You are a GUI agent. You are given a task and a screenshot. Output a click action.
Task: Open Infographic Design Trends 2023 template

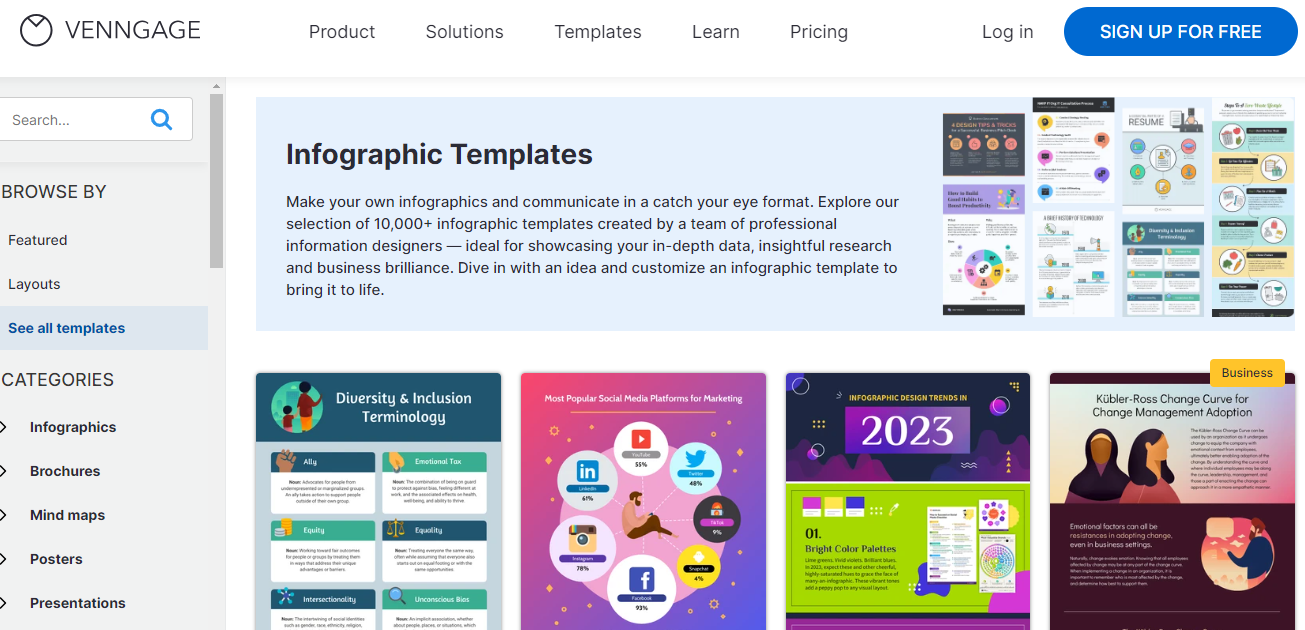pos(908,501)
